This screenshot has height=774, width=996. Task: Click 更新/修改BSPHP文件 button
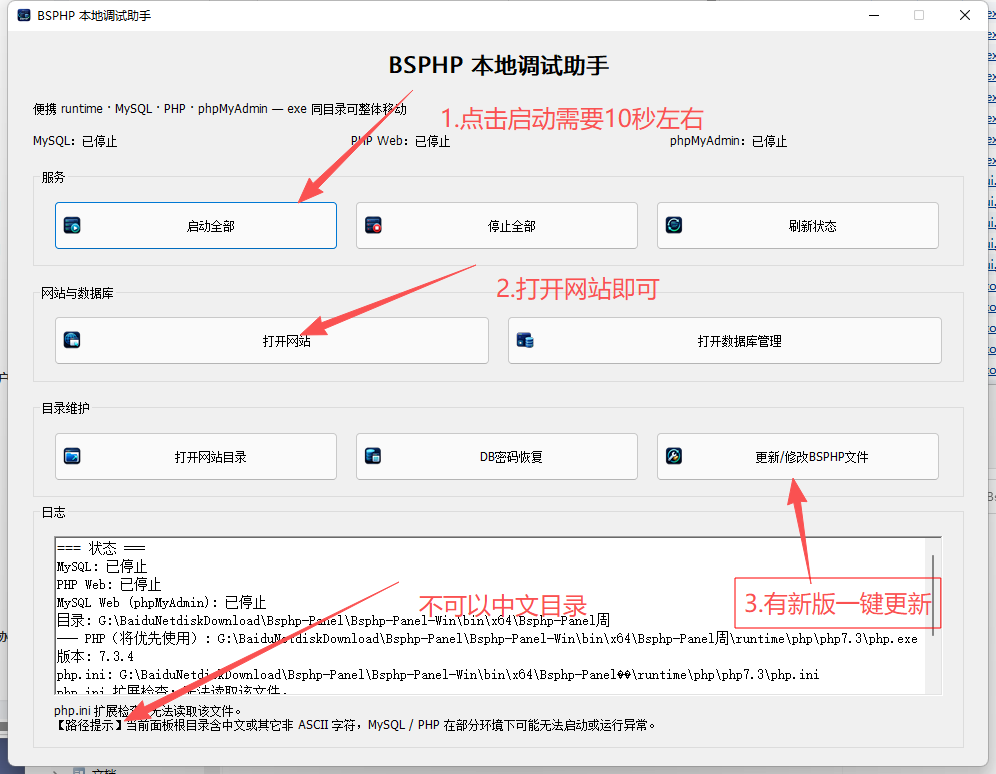(798, 457)
